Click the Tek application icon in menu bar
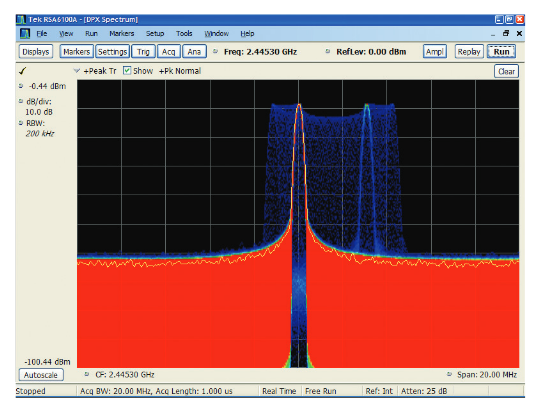 [25, 34]
